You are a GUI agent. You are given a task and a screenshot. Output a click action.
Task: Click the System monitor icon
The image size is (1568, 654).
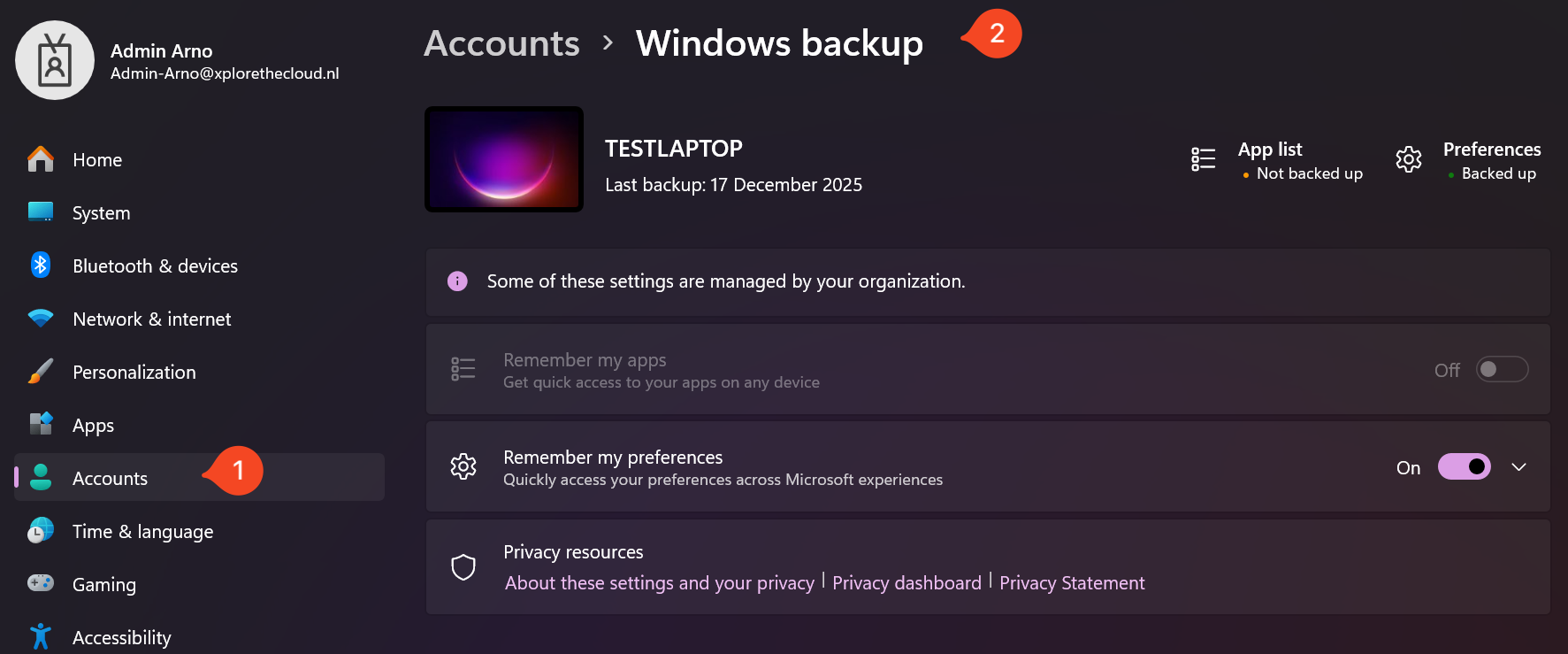[41, 212]
